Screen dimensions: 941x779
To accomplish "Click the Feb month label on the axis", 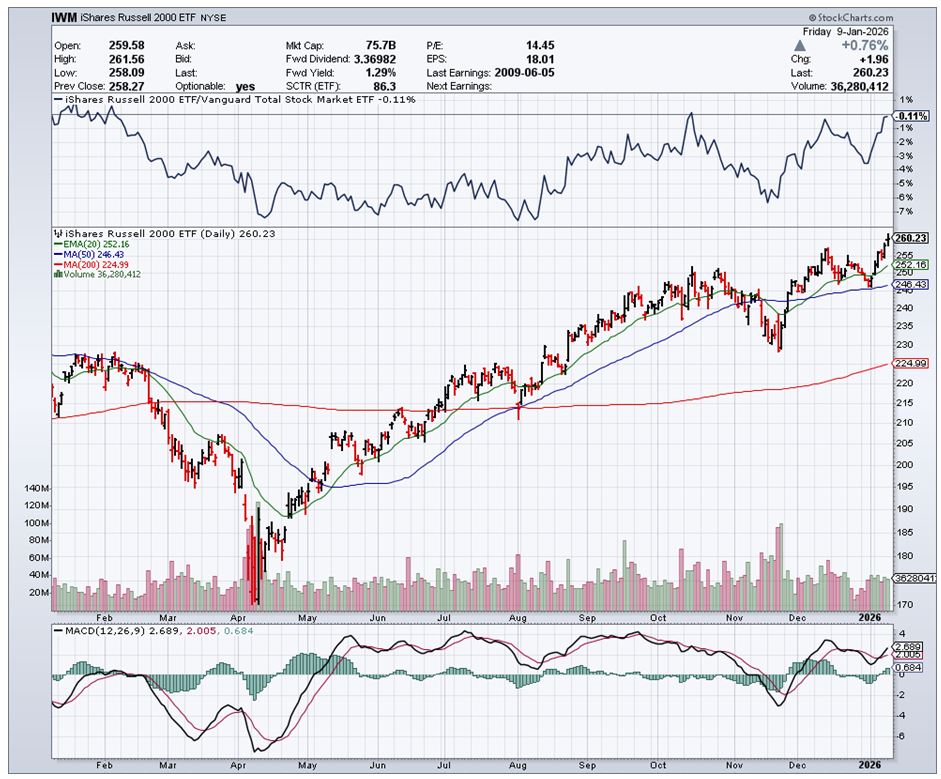I will [103, 617].
